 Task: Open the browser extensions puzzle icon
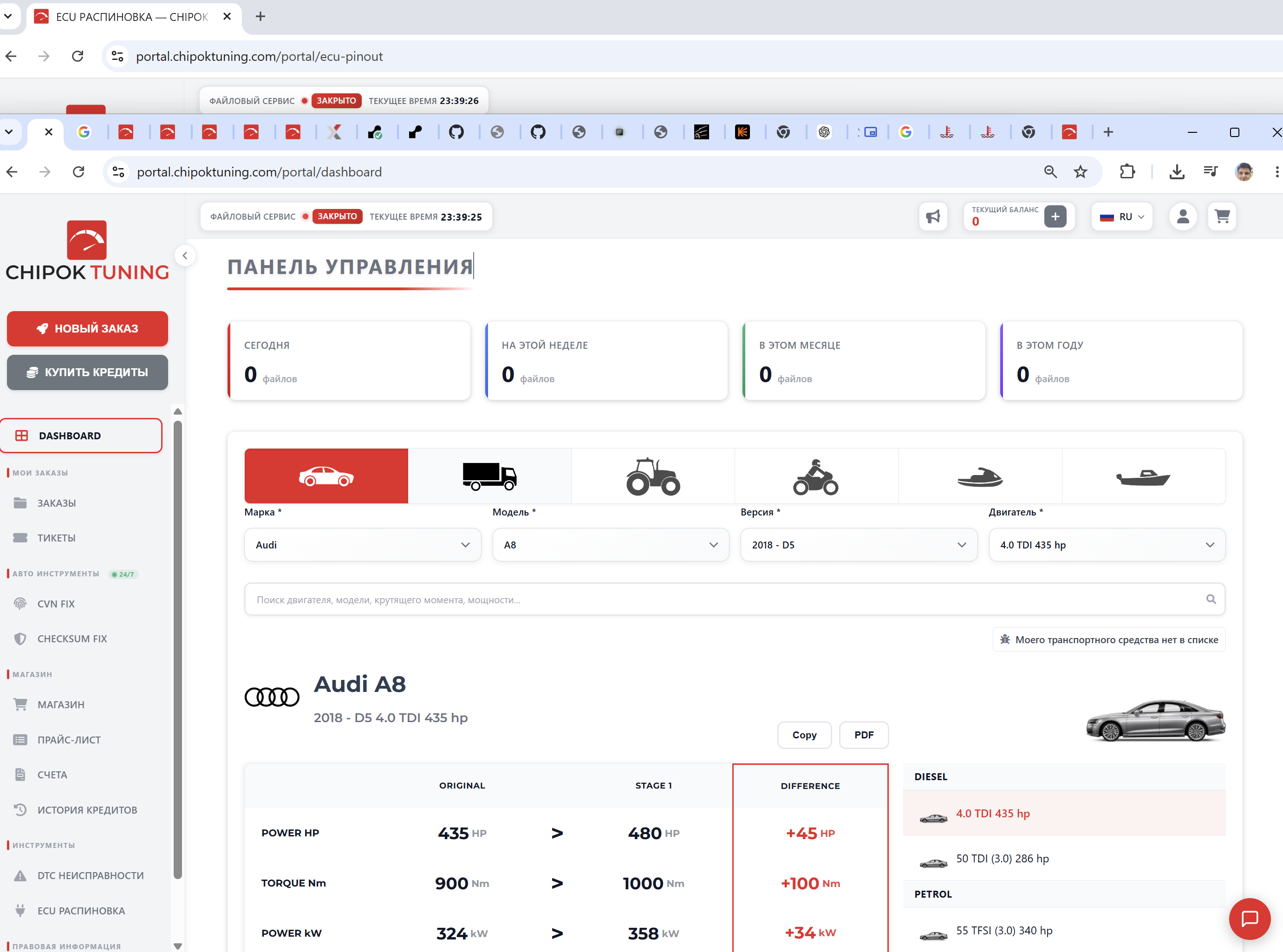pyautogui.click(x=1127, y=172)
